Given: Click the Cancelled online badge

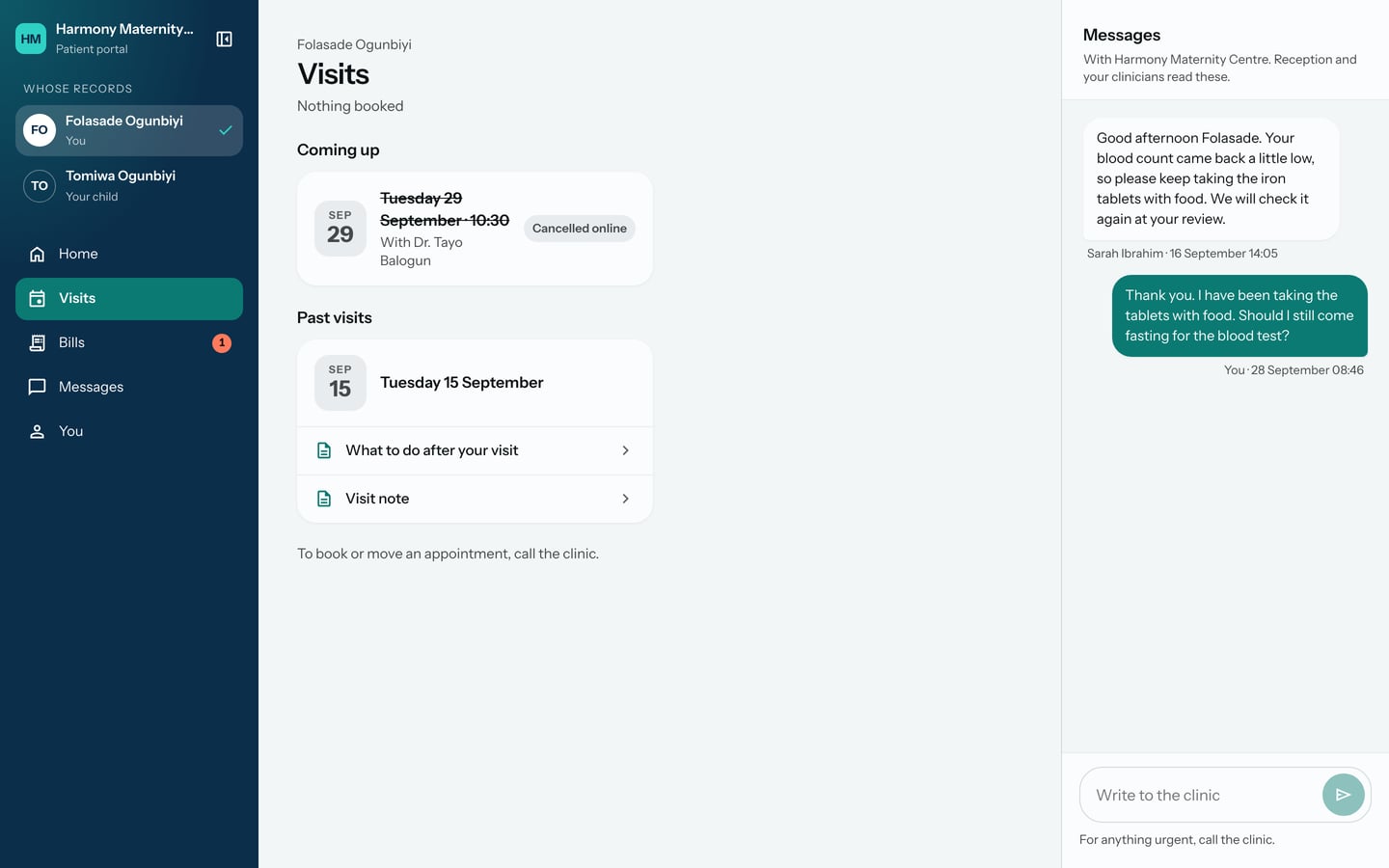Looking at the screenshot, I should click(x=580, y=229).
